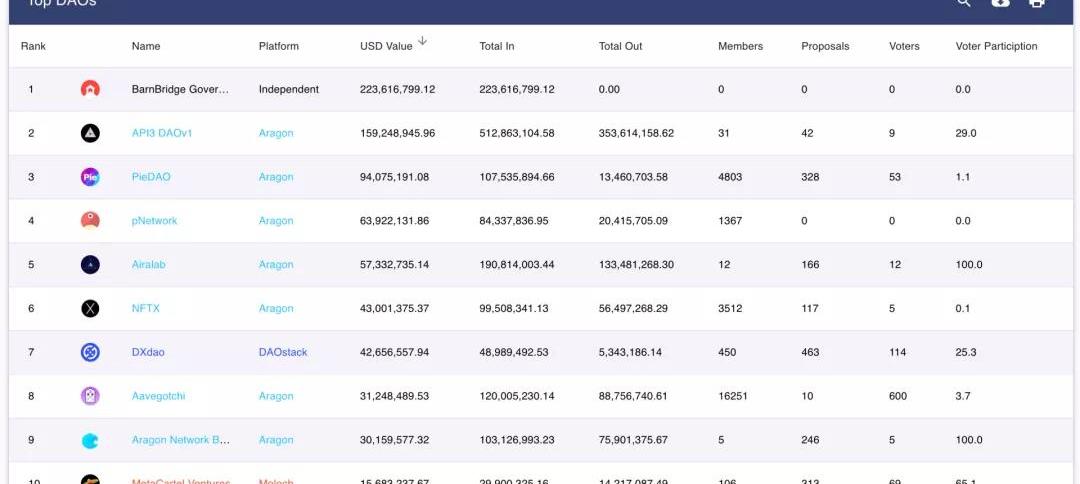Screen dimensions: 1080x484
Task: Sort by Proposals column header
Action: (x=825, y=46)
